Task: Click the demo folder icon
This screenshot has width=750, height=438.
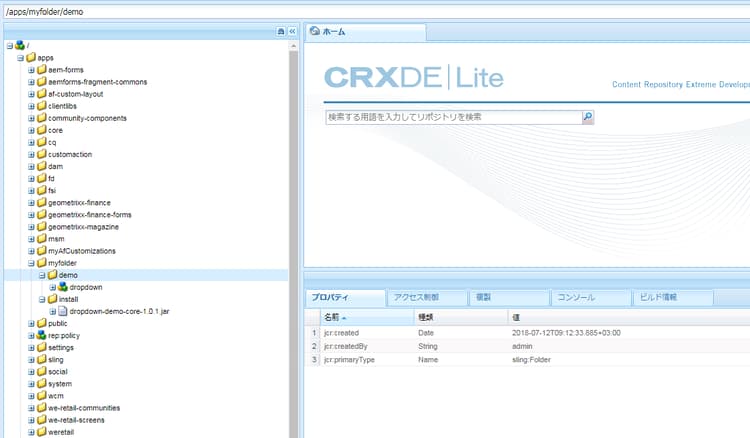Action: coord(52,275)
